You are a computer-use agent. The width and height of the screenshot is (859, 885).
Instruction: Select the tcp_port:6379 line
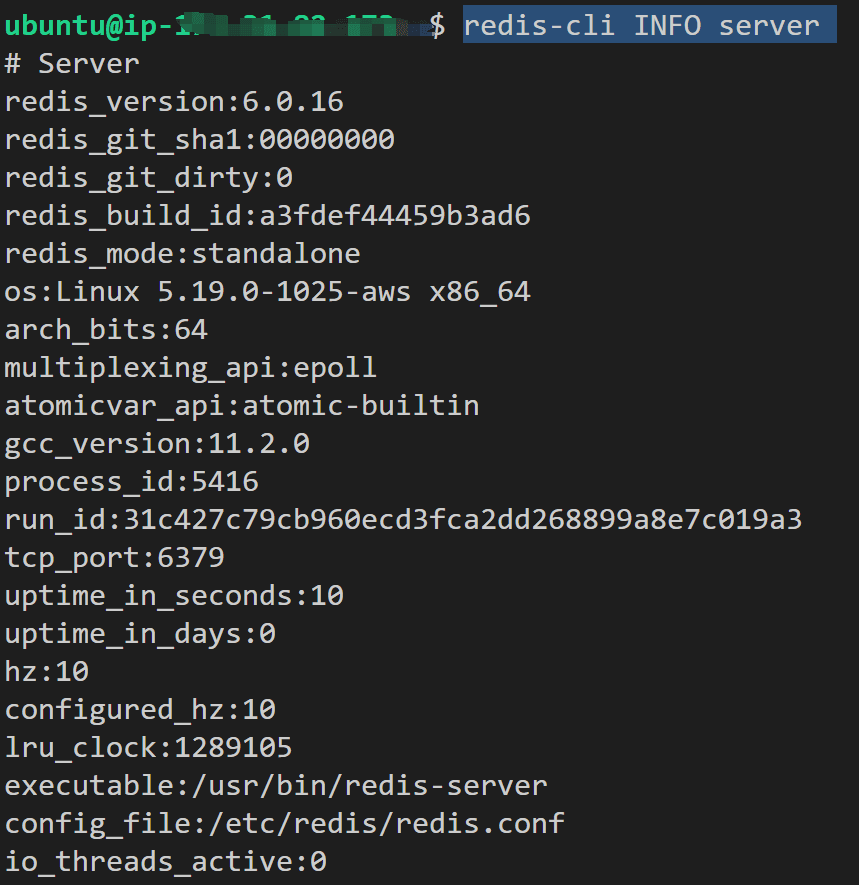[115, 558]
